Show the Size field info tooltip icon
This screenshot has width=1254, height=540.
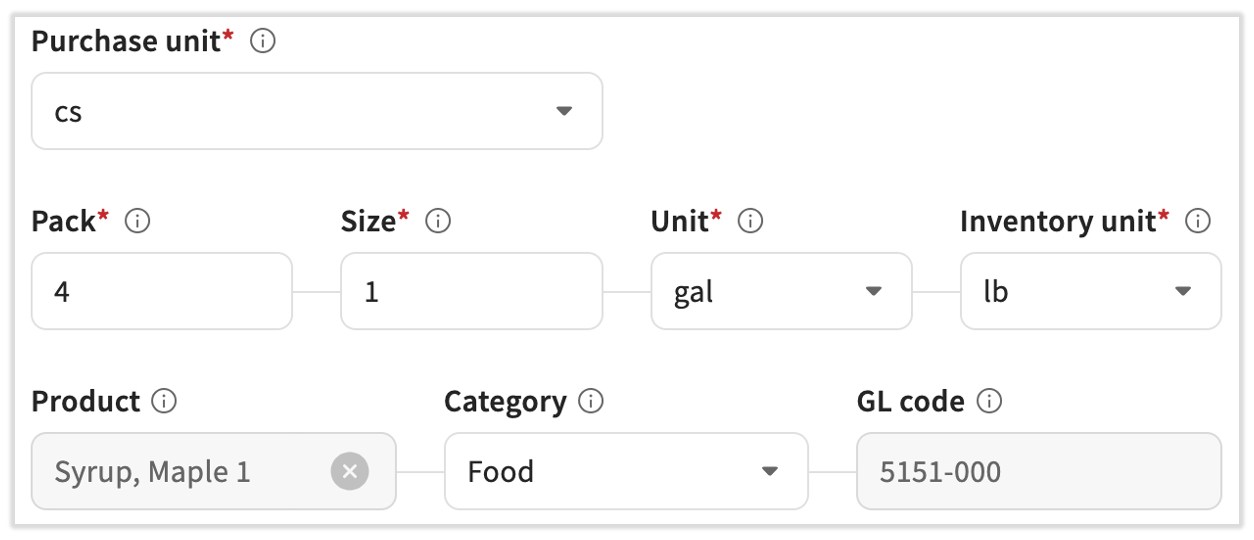click(438, 222)
